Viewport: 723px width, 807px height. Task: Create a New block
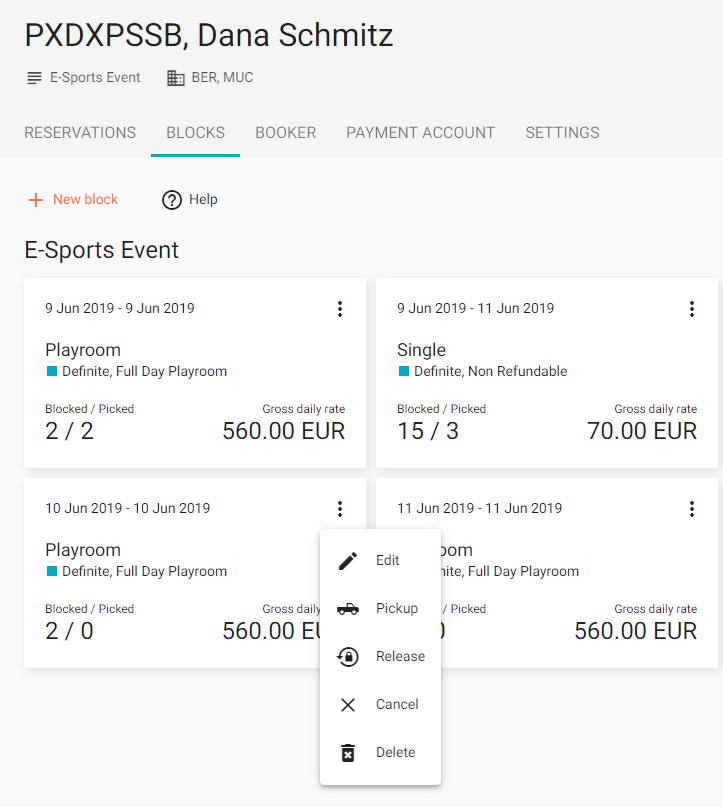click(73, 200)
